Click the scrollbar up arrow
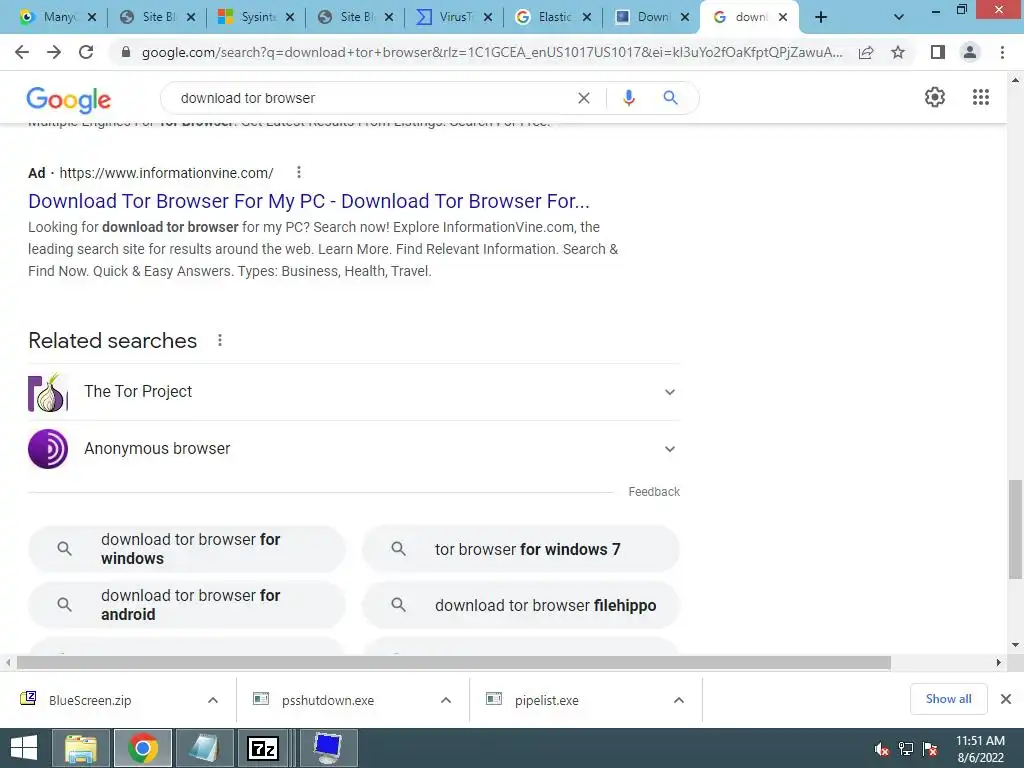This screenshot has width=1024, height=768. [x=1015, y=80]
